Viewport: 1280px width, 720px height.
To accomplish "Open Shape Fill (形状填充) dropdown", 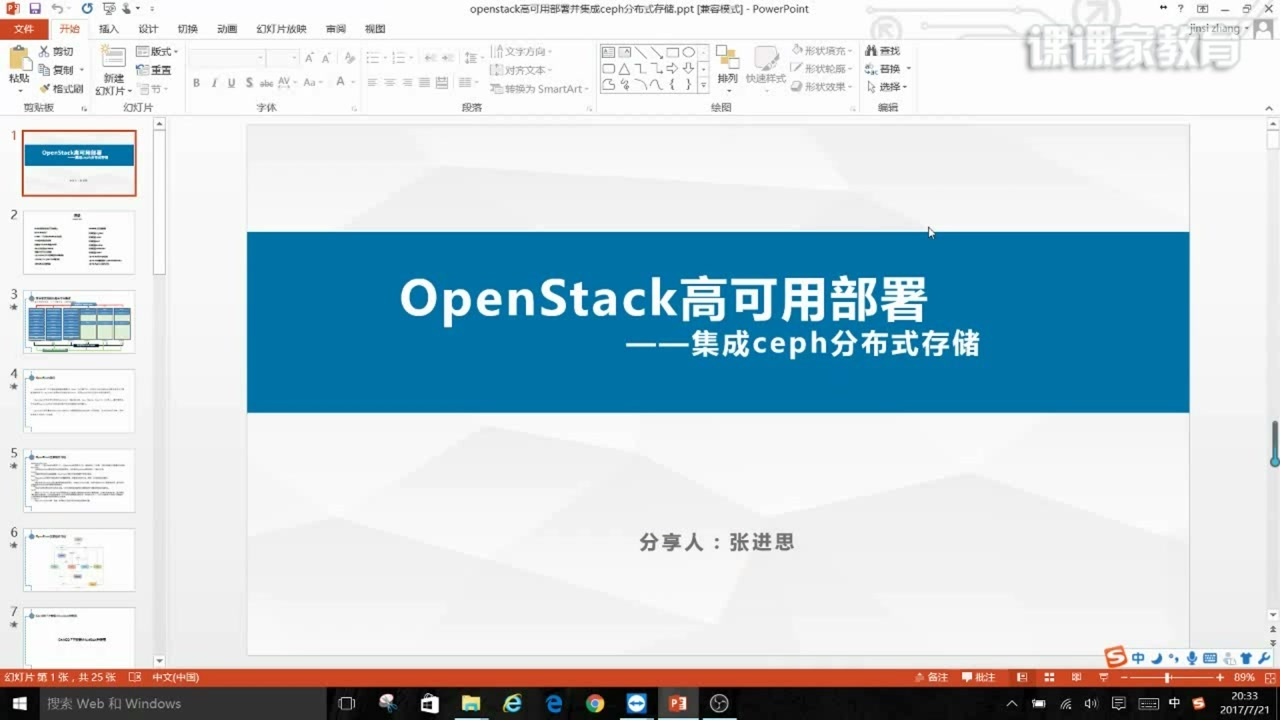I will (x=824, y=50).
